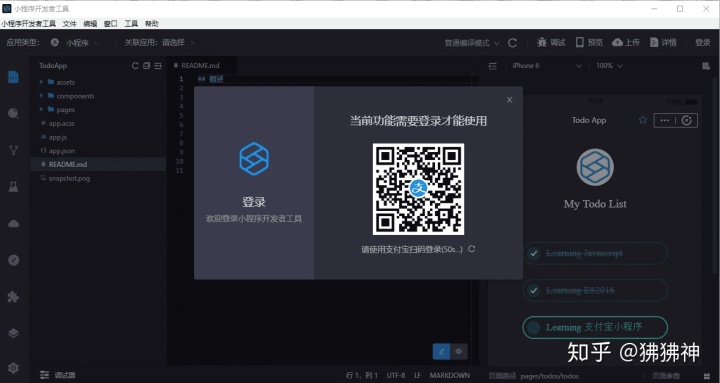Click the simulator top-right corner icon
Image resolution: width=720 pixels, height=383 pixels.
pos(706,66)
